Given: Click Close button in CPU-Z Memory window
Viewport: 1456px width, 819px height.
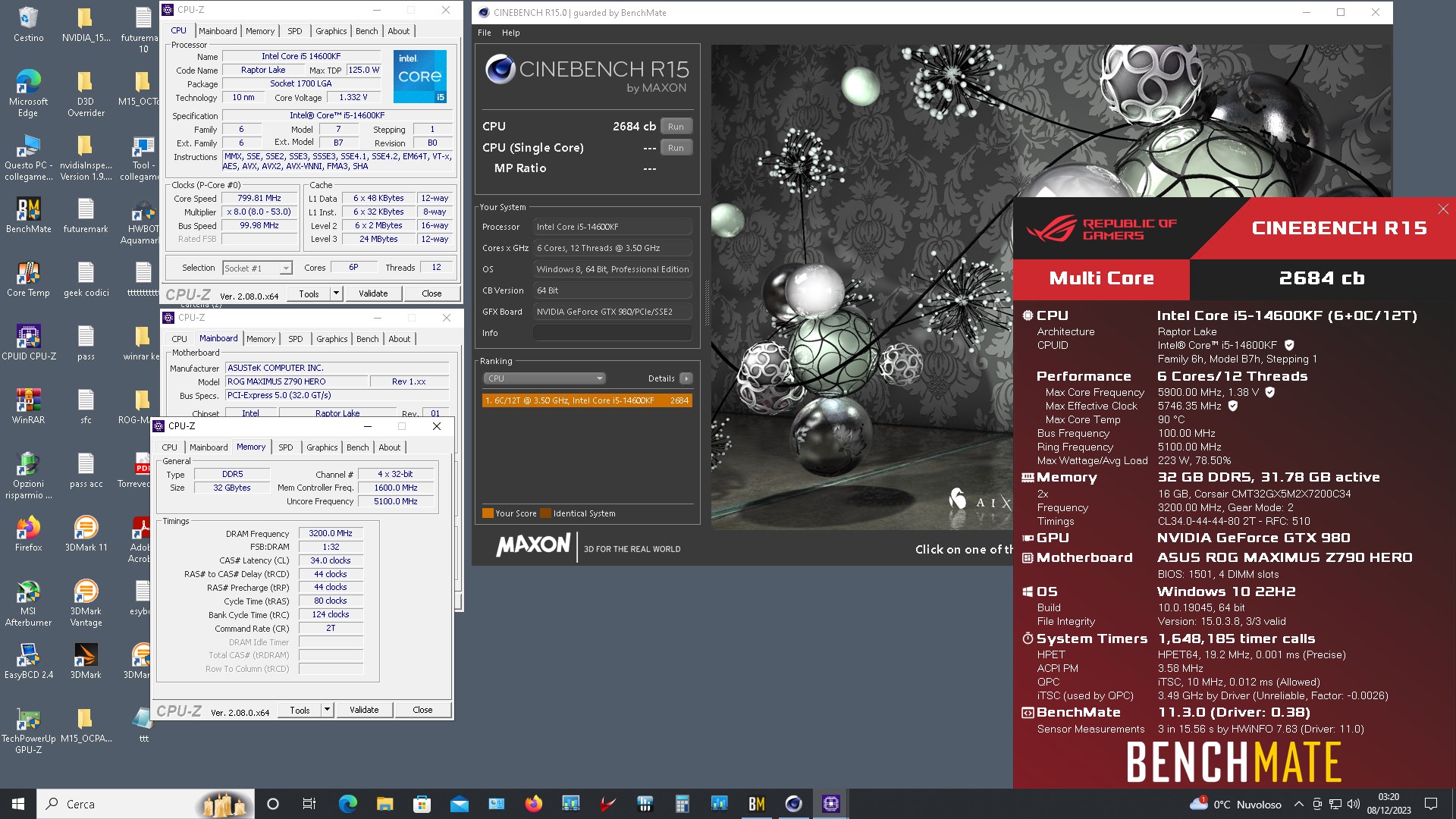Looking at the screenshot, I should tap(422, 710).
